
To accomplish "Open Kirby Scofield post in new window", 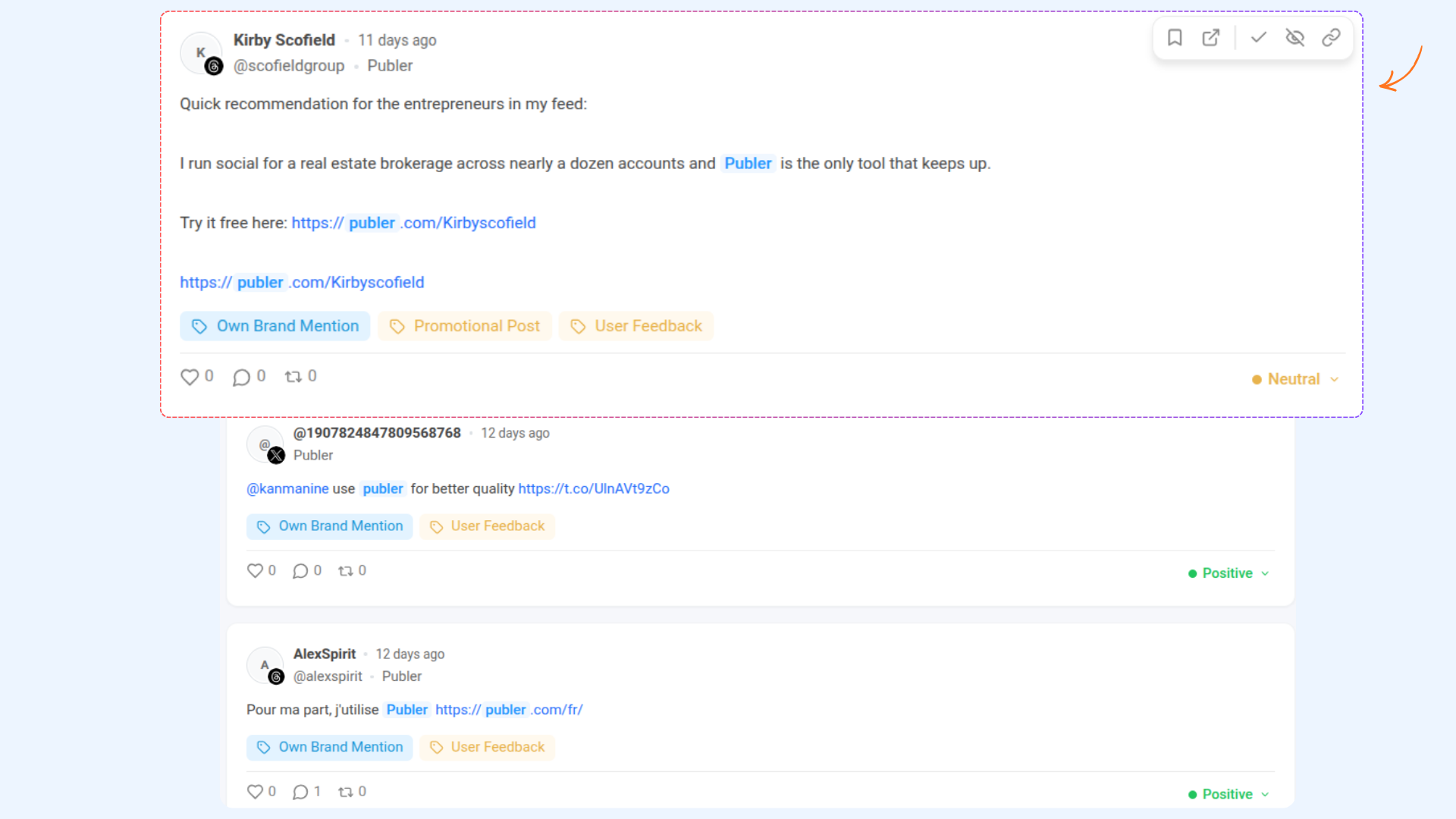I will 1211,38.
